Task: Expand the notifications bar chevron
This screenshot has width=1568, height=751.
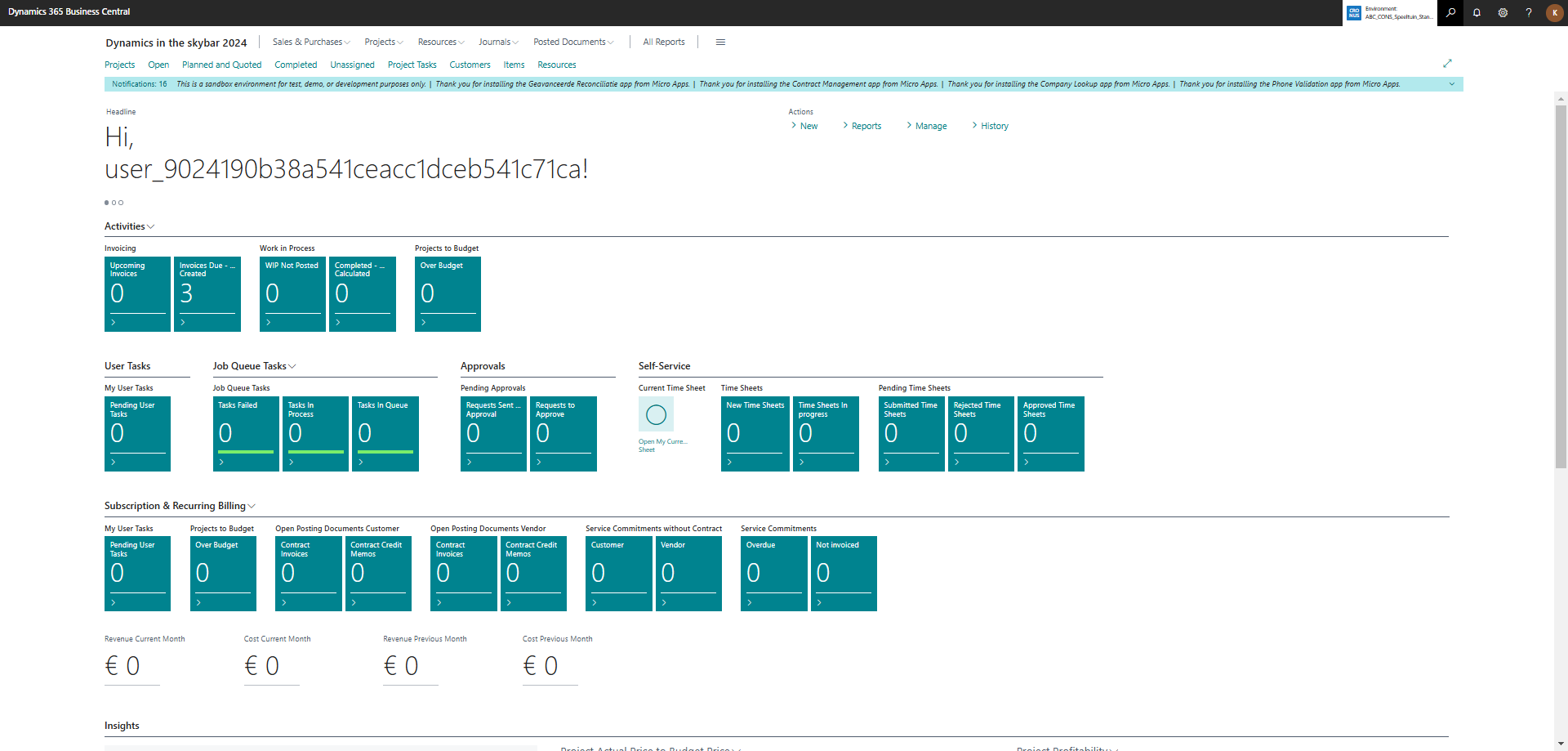Action: [x=1451, y=84]
